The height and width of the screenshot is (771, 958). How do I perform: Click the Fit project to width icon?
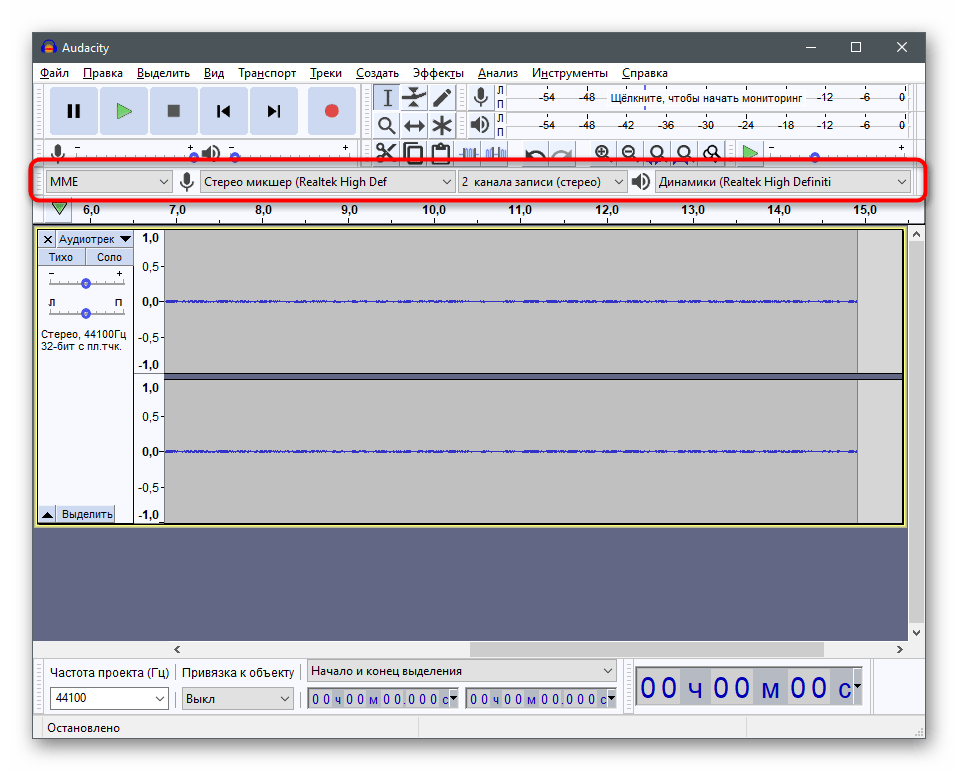[684, 153]
